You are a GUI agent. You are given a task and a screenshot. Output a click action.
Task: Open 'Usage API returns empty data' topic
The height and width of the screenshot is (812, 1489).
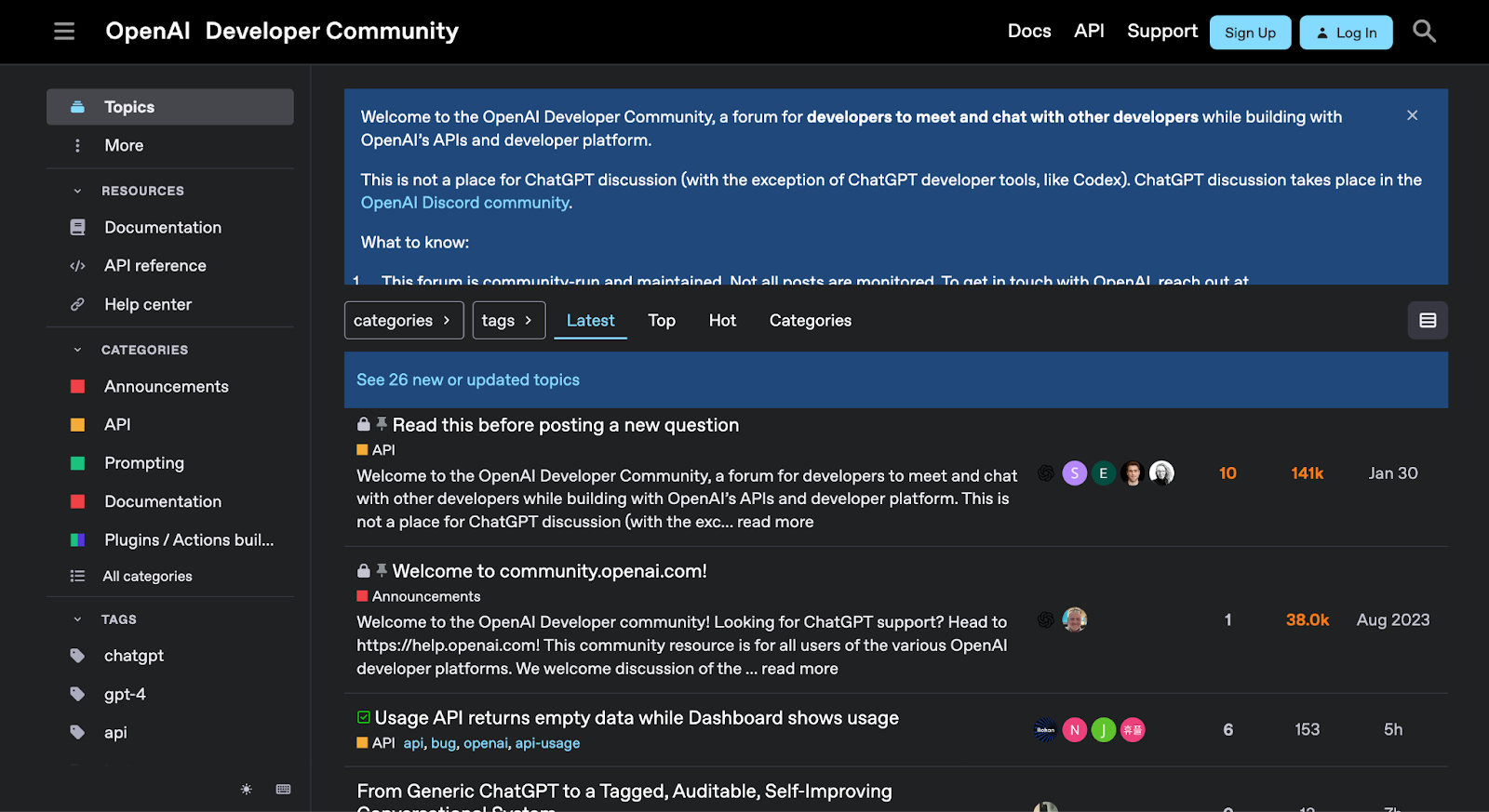tap(637, 718)
